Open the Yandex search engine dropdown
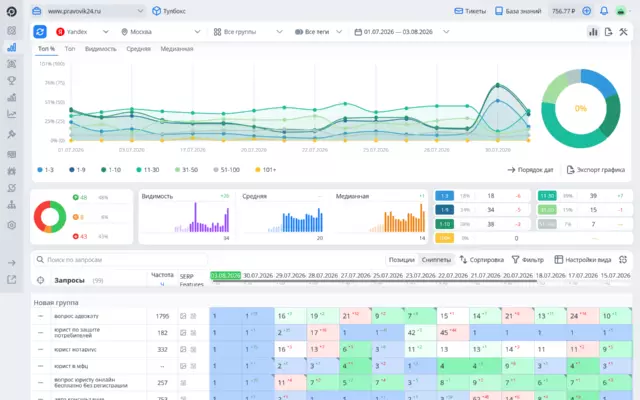This screenshot has width=640, height=400. (x=82, y=31)
